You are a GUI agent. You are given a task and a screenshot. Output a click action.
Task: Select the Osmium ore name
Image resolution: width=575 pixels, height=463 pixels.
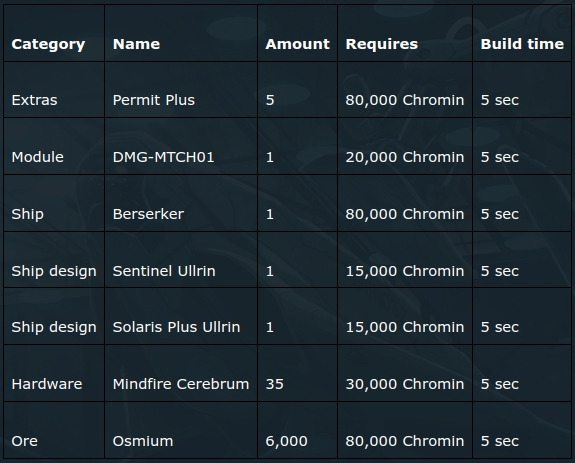tap(143, 441)
